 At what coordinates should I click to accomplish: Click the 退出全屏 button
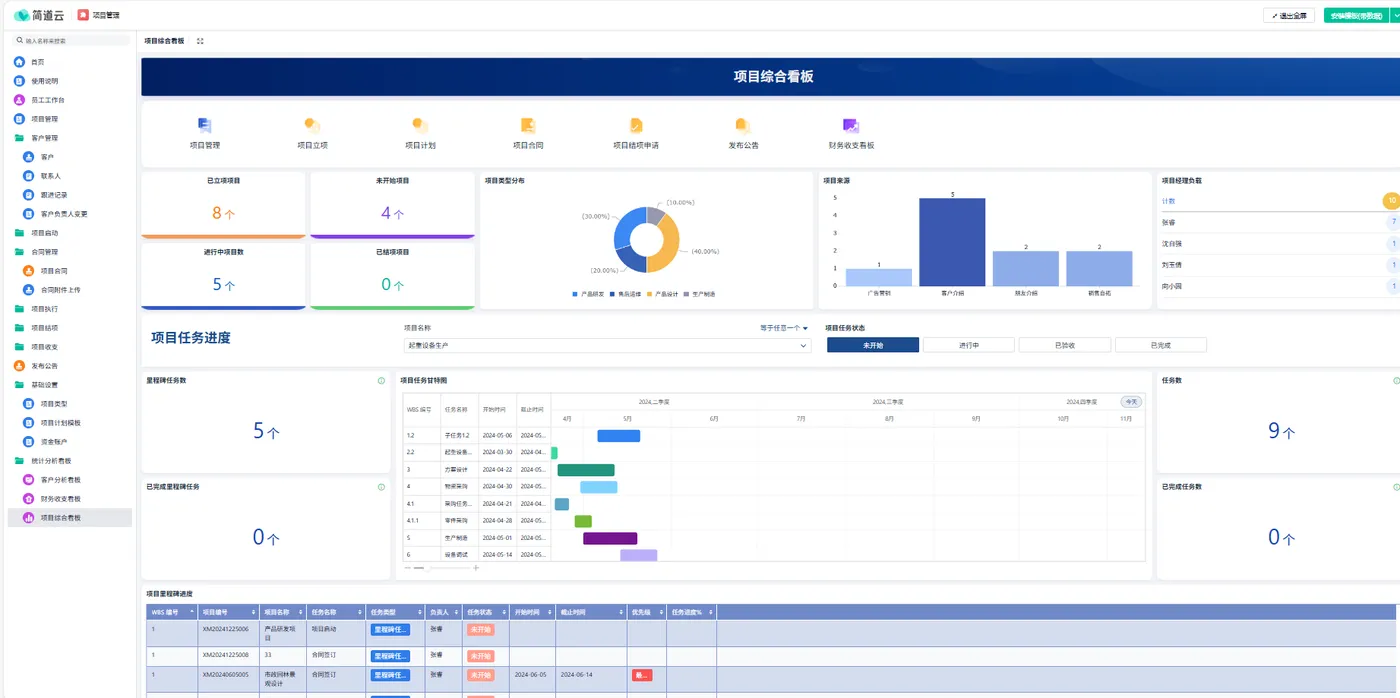(x=1289, y=16)
